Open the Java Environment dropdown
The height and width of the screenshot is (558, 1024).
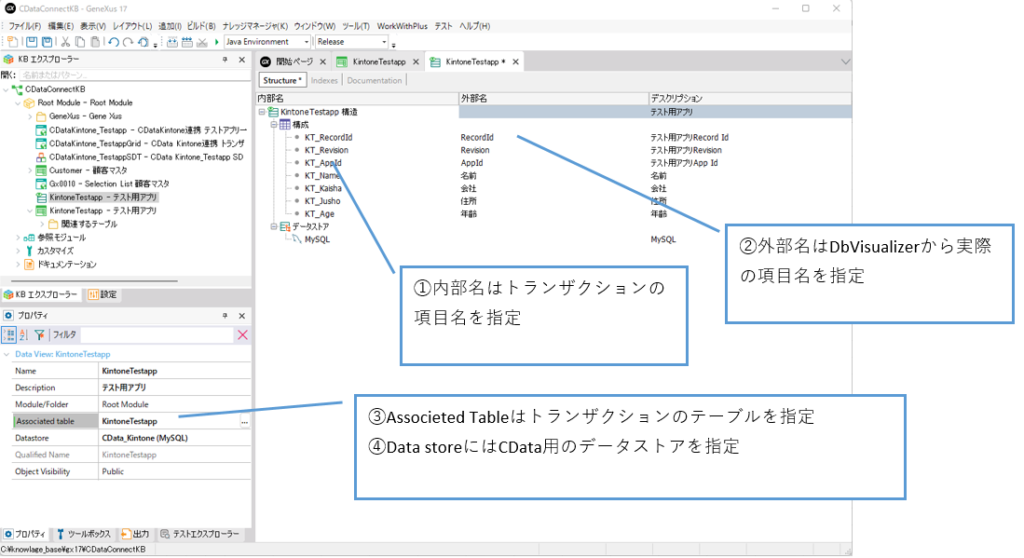tap(306, 42)
